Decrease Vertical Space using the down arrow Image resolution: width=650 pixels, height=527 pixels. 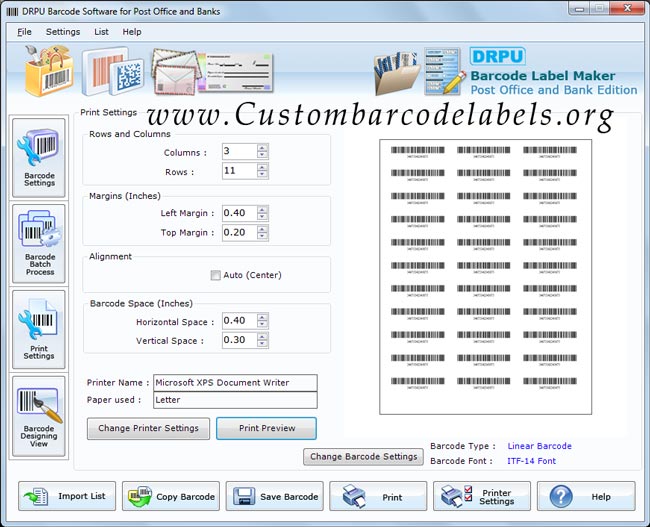(262, 343)
